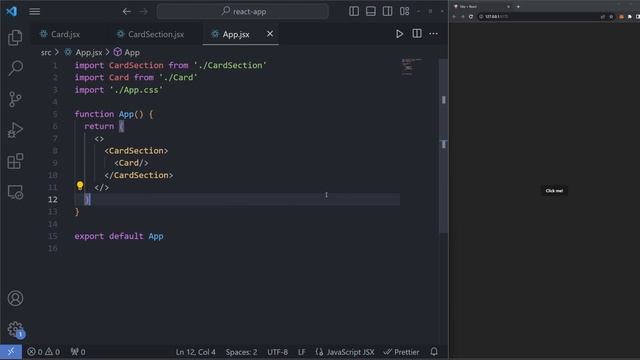Click './App.css' string on line 3

coord(136,90)
